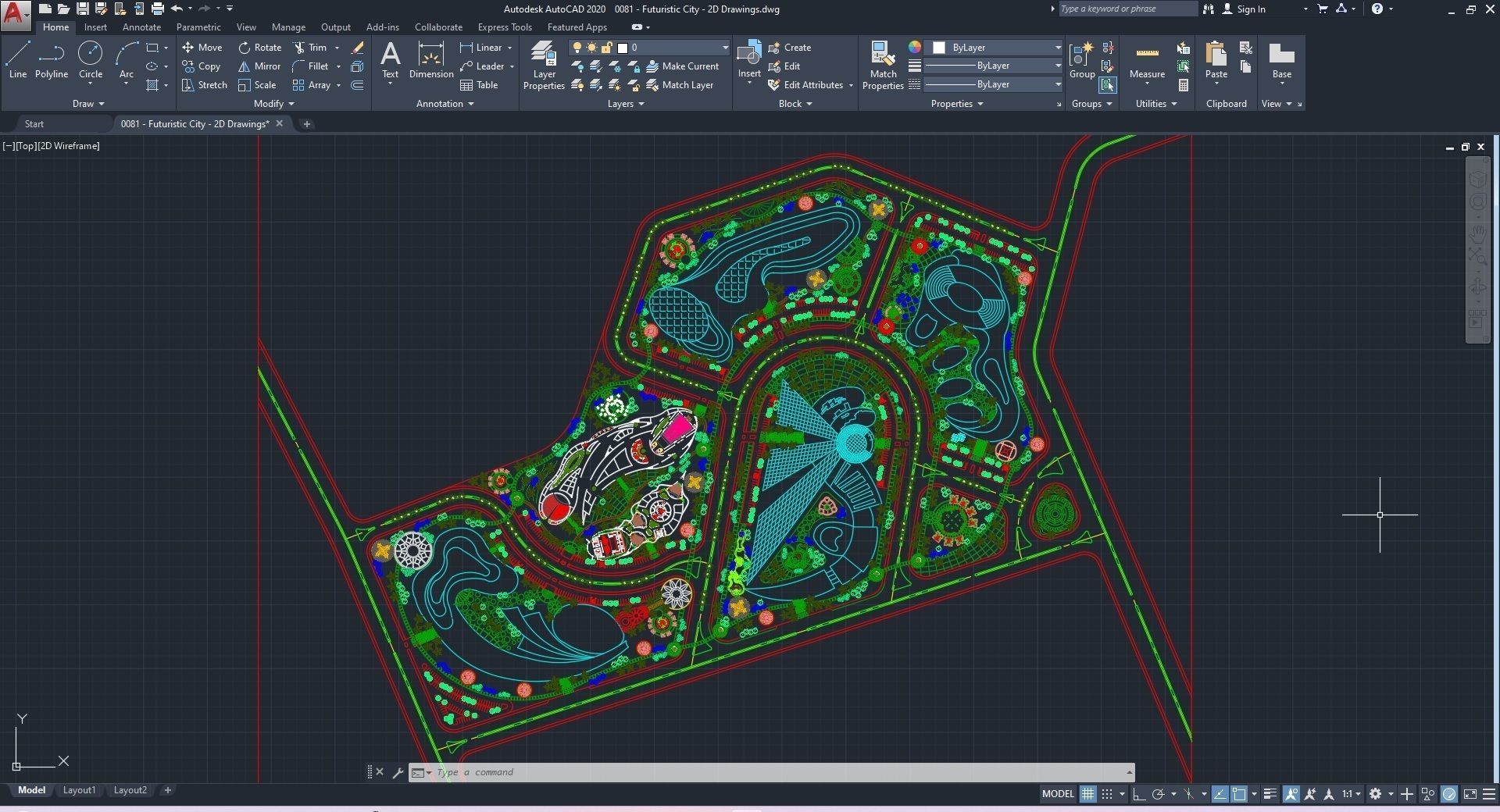Toggle snap mode in status bar
This screenshot has height=812, width=1500.
tap(1107, 794)
